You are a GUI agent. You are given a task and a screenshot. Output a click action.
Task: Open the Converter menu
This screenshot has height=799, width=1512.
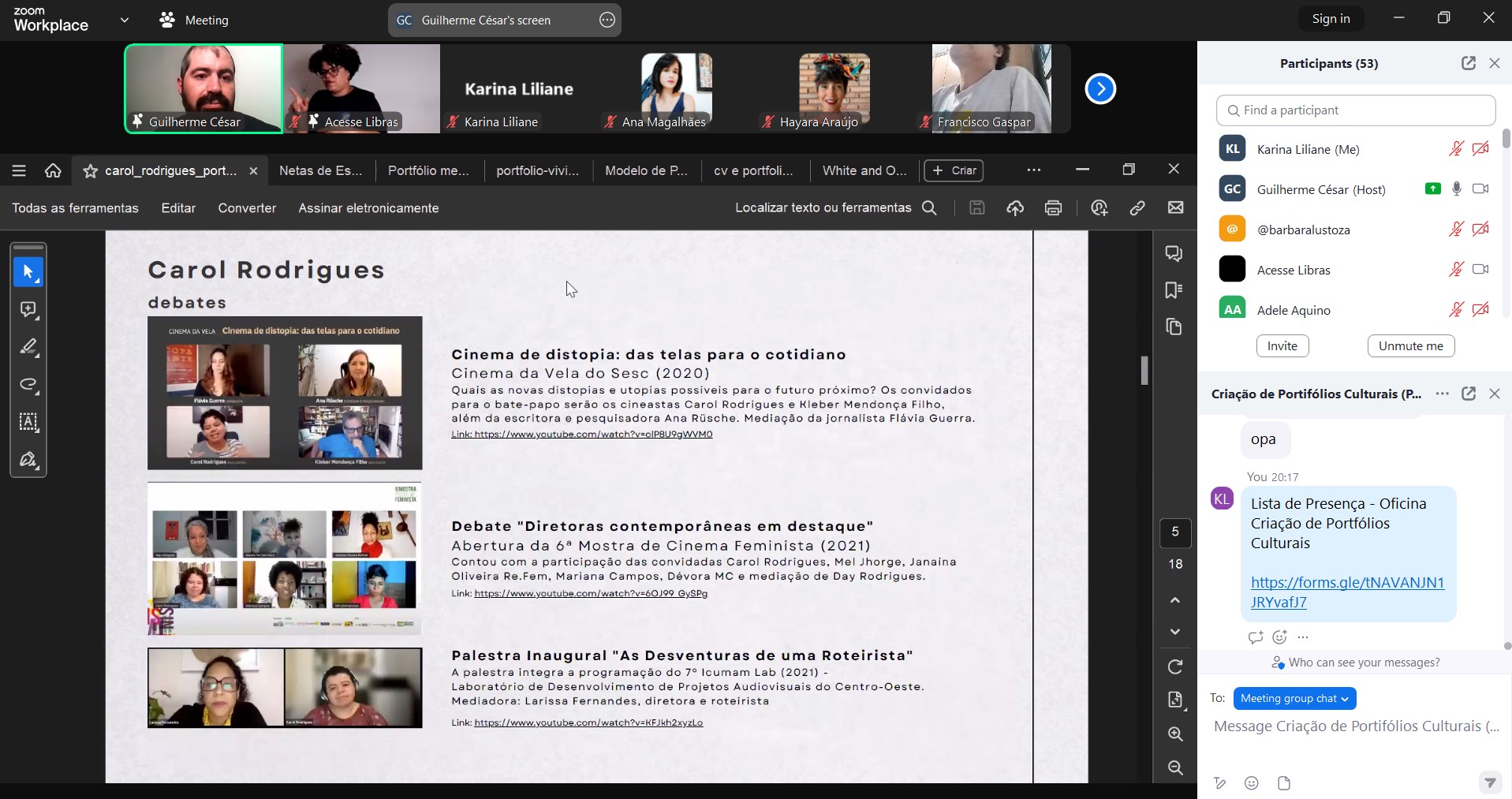(247, 208)
